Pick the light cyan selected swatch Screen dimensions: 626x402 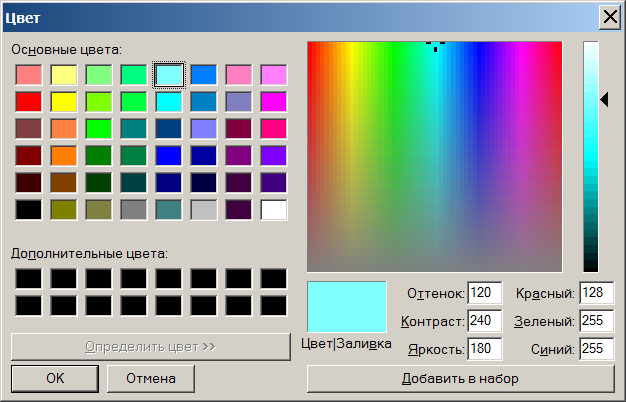[168, 74]
